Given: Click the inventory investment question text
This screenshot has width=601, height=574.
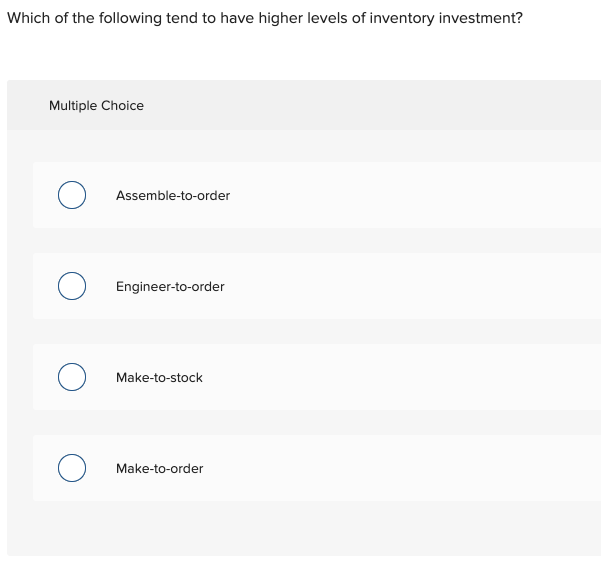Looking at the screenshot, I should click(264, 18).
